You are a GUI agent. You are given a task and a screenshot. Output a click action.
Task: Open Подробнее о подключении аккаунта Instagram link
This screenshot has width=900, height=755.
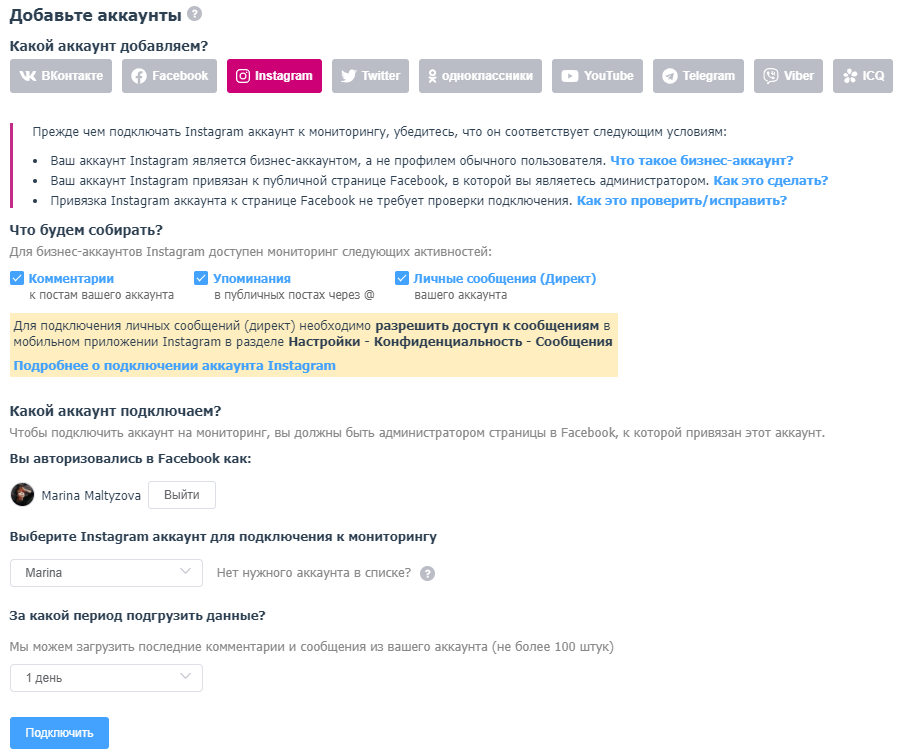pos(174,366)
